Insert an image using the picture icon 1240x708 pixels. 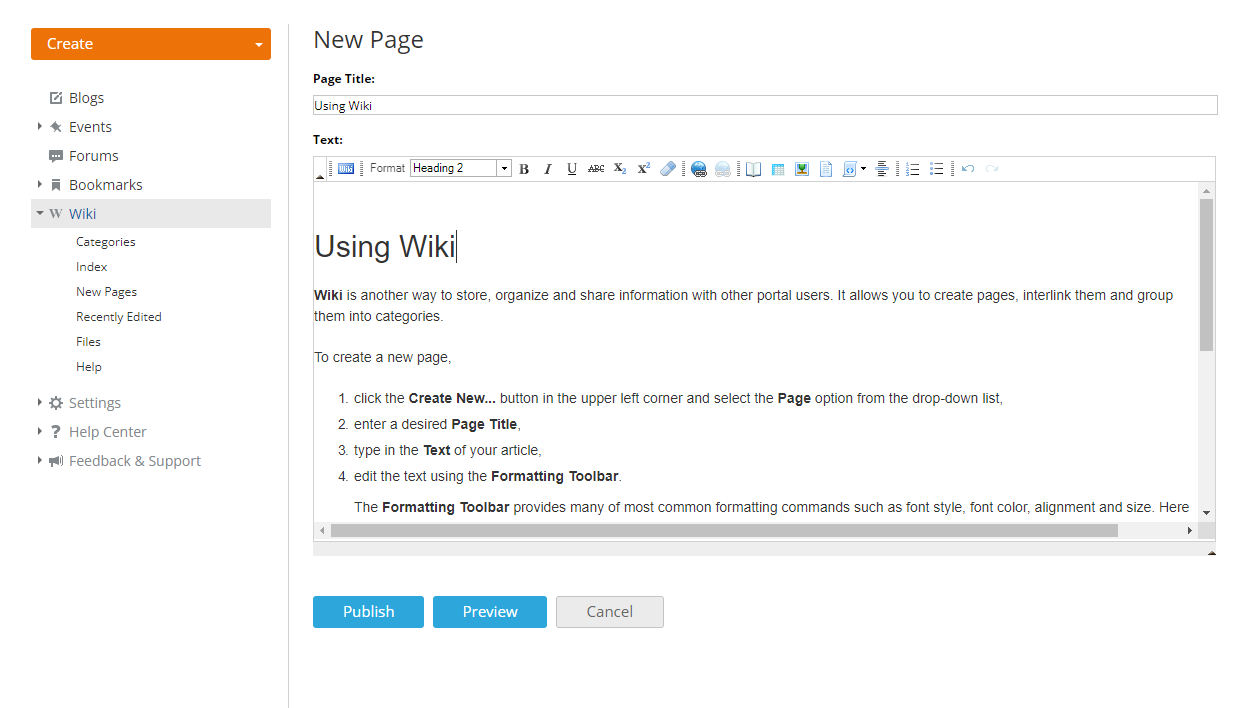pyautogui.click(x=801, y=168)
